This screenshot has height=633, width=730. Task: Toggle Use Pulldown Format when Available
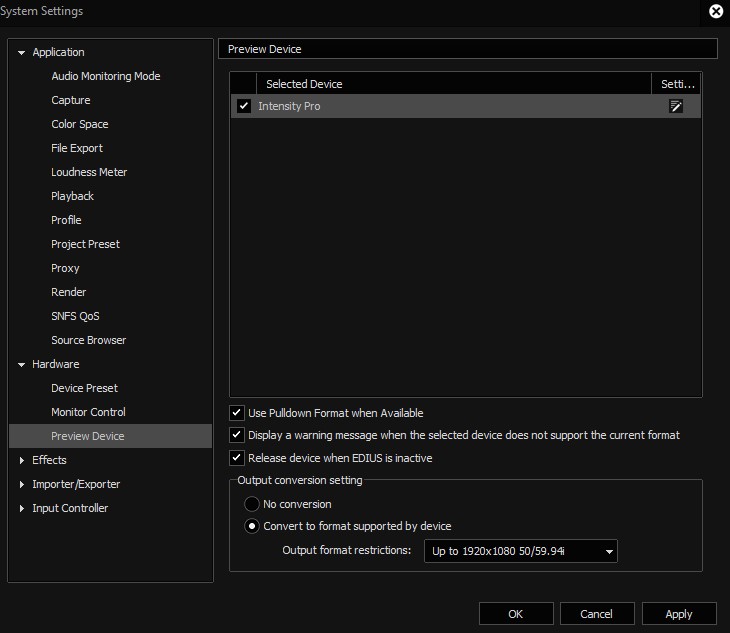[237, 412]
